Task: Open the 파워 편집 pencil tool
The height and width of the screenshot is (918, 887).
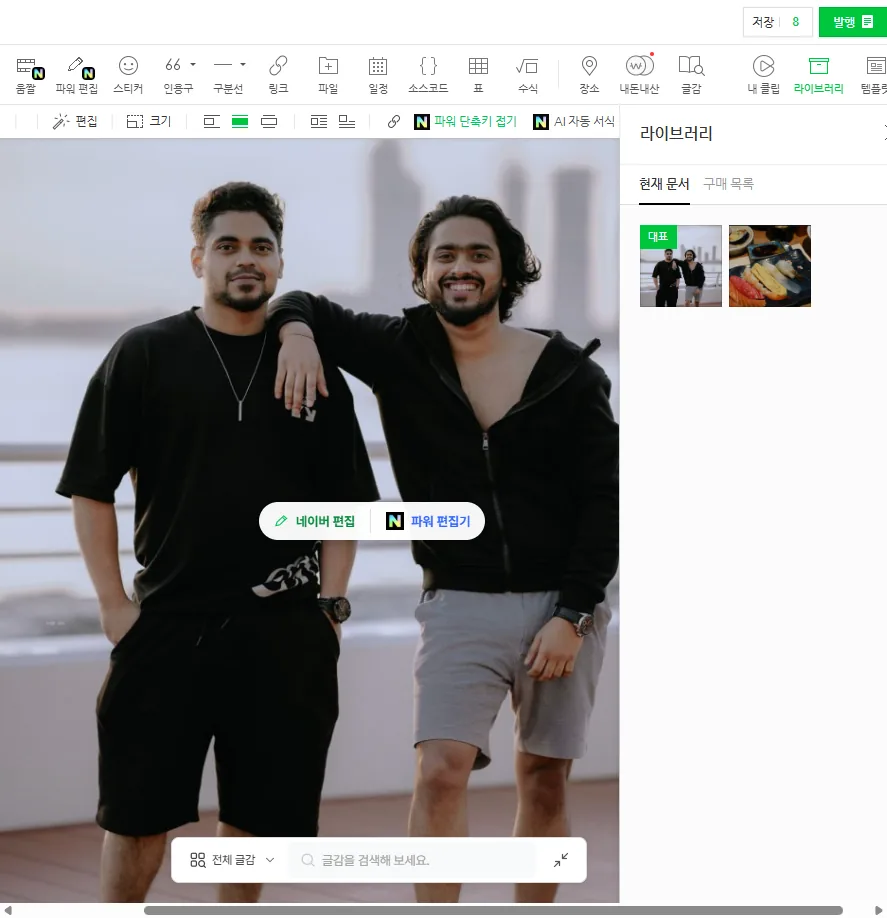Action: click(x=77, y=75)
